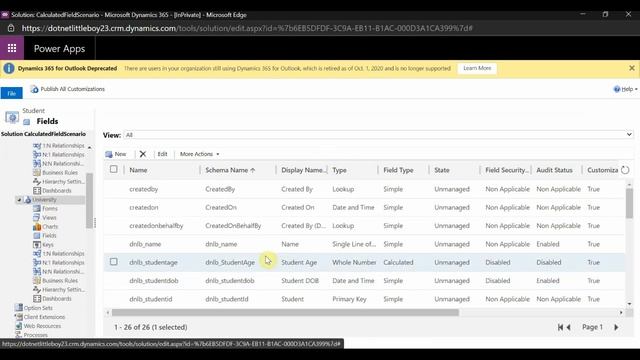Open the File menu
Image resolution: width=640 pixels, height=360 pixels.
click(x=11, y=93)
